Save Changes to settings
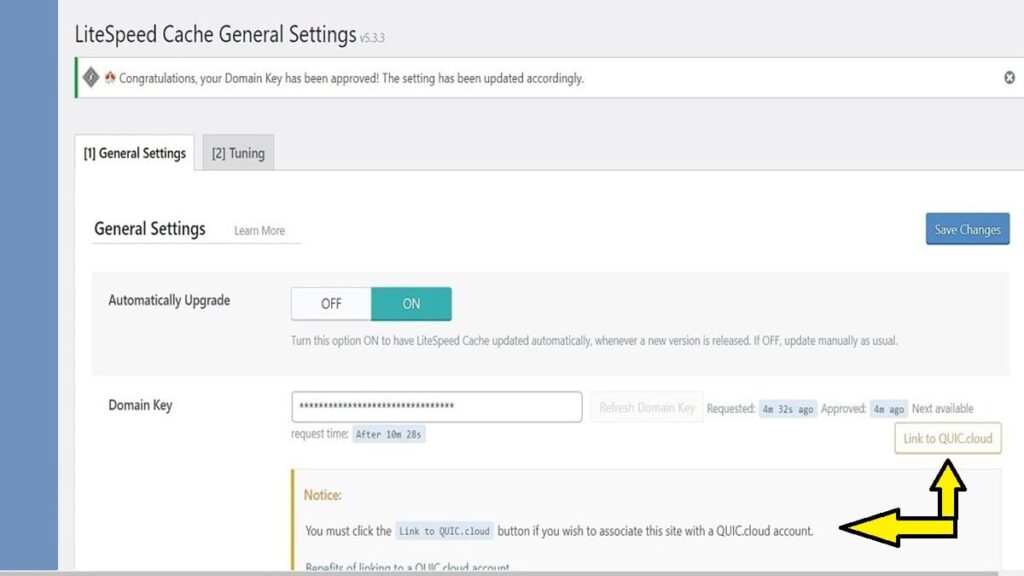The image size is (1024, 576). 967,229
